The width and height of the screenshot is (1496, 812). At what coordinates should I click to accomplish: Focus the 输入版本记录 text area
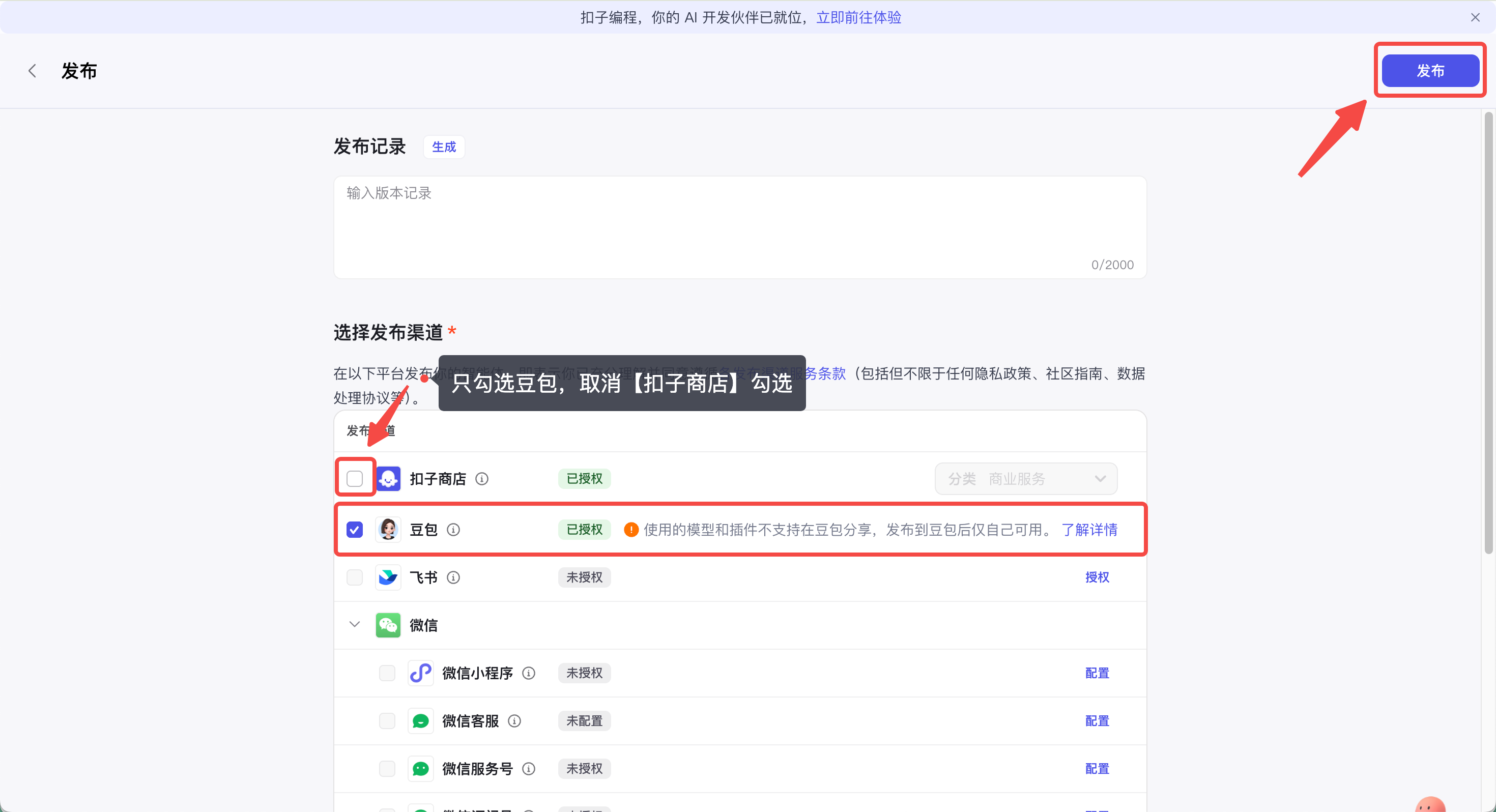point(740,227)
